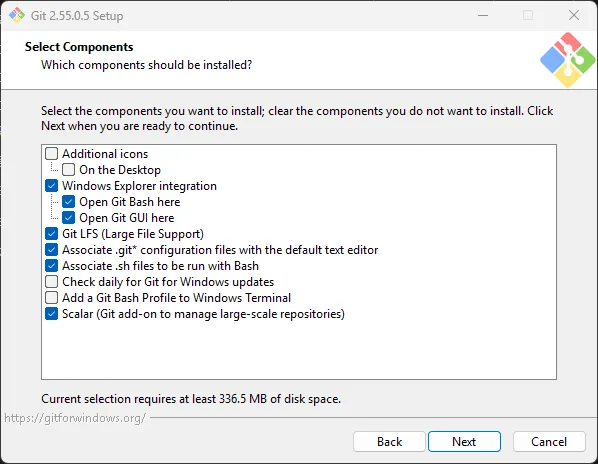Screen dimensions: 598x464
Task: Click empty area of components list
Action: point(299,350)
